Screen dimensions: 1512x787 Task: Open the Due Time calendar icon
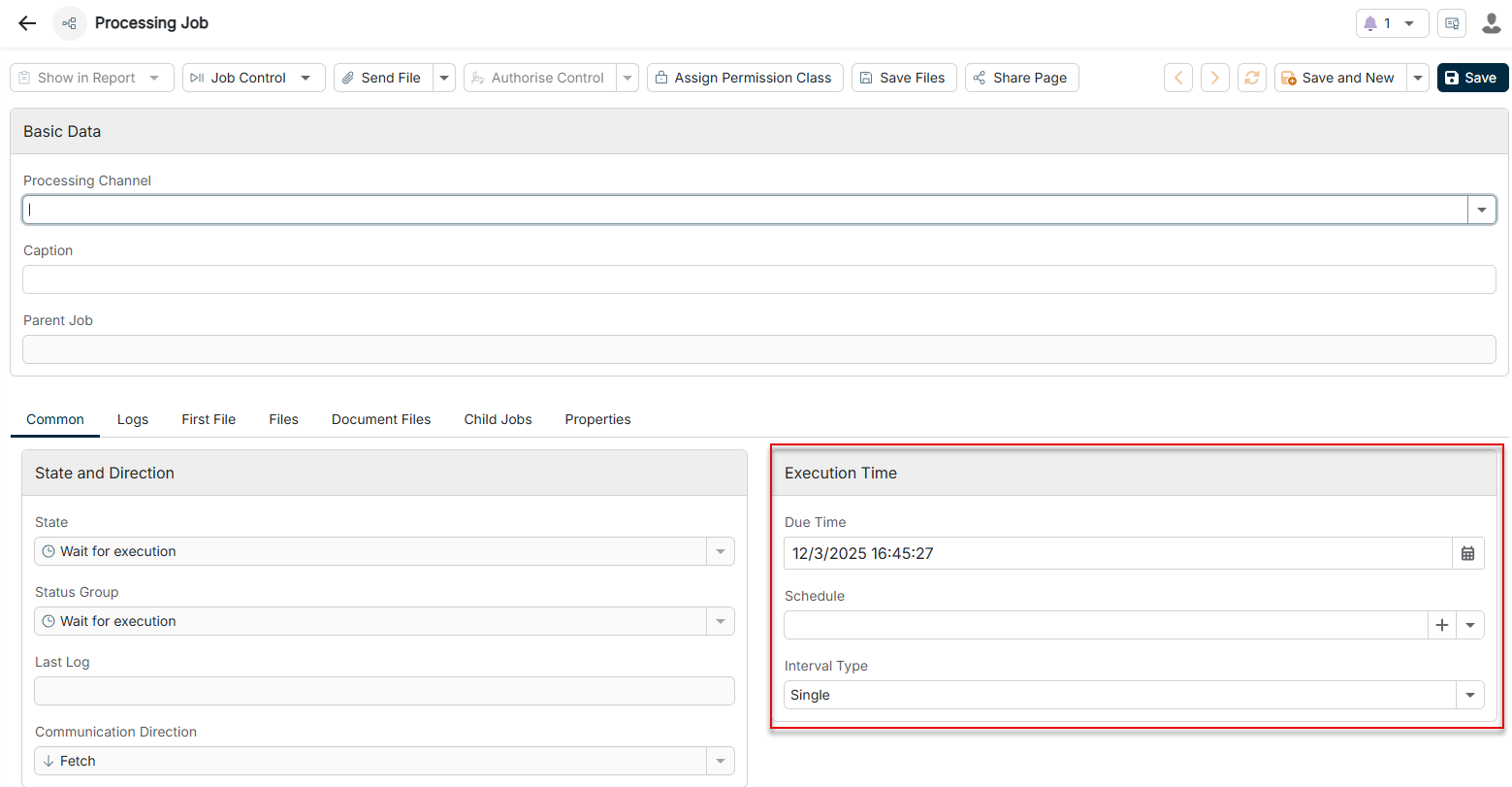[1468, 553]
